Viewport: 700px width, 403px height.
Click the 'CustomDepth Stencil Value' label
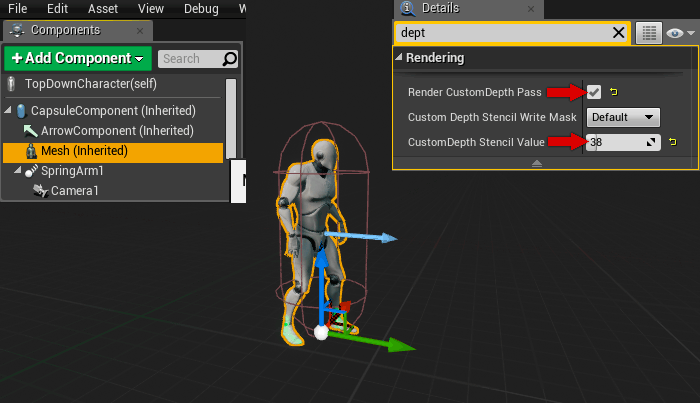[x=476, y=142]
